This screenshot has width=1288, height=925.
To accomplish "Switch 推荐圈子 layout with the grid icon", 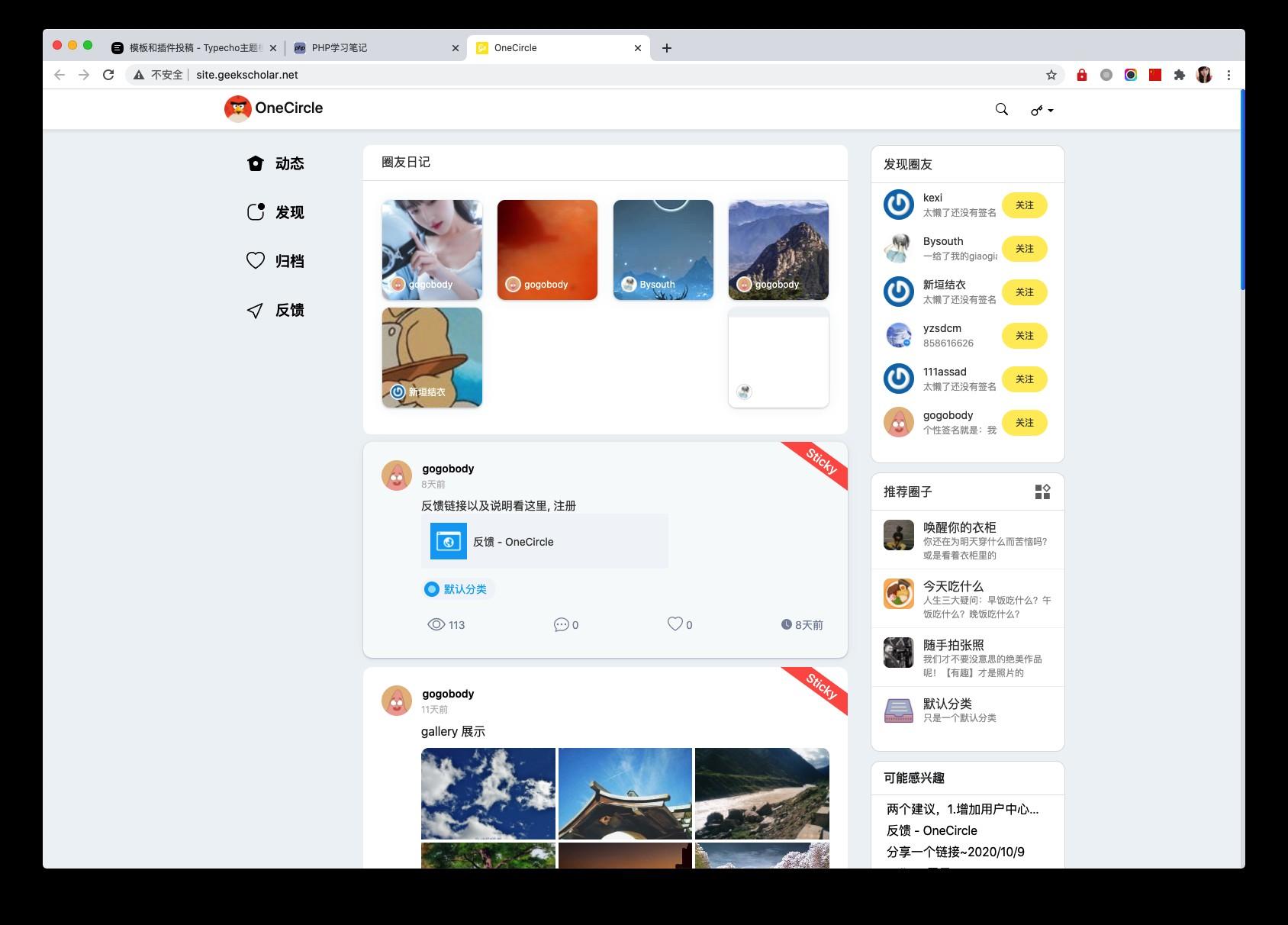I will [x=1042, y=492].
